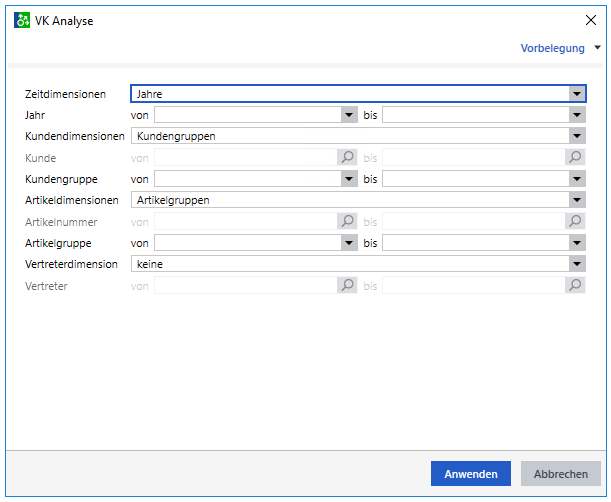Click the Kundendimensionen label
The image size is (611, 502).
tap(75, 136)
